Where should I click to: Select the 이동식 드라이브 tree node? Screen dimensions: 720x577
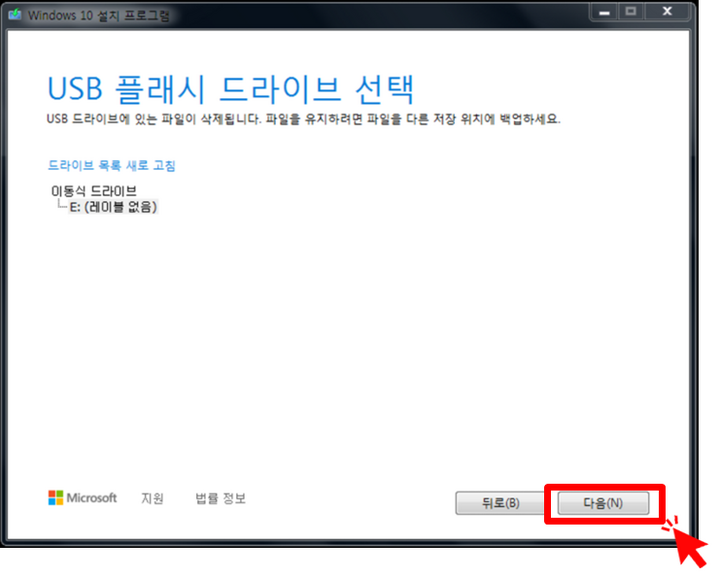pos(94,190)
